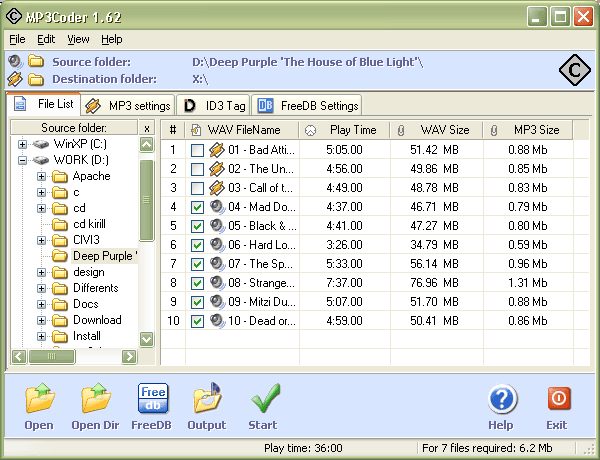Uncheck track 04 - Mad Do
Image resolution: width=600 pixels, height=460 pixels.
point(197,208)
